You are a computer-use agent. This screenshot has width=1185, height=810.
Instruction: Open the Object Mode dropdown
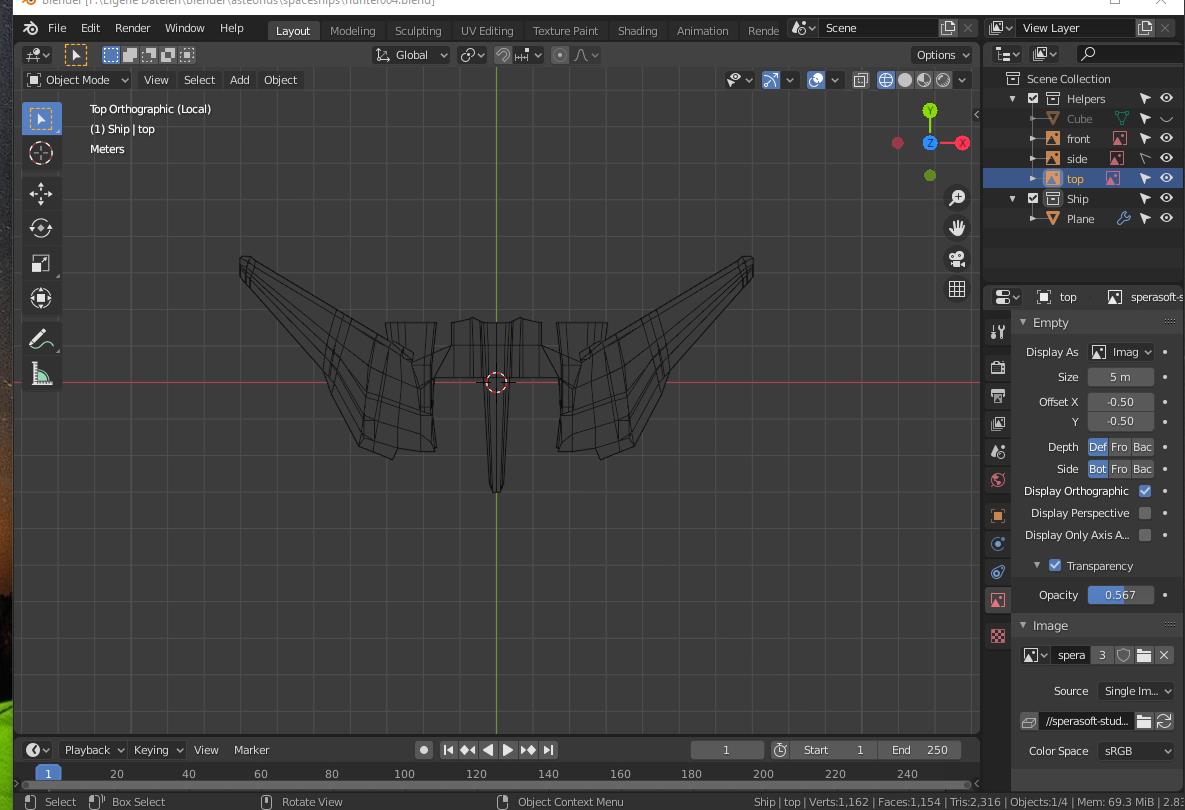(78, 80)
